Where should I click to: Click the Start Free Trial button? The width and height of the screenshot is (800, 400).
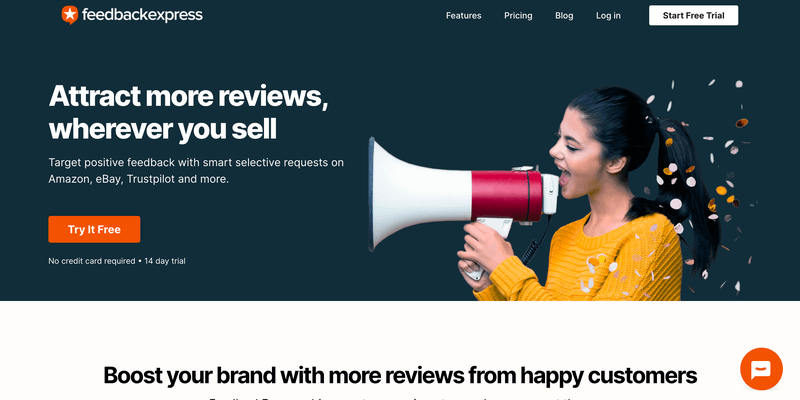point(693,15)
